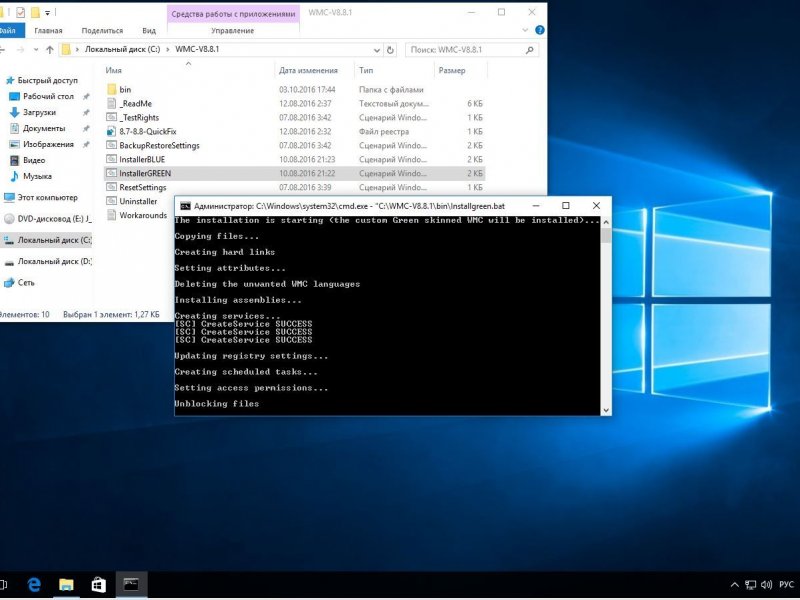
Task: Change input language РУС indicator
Action: pyautogui.click(x=786, y=585)
